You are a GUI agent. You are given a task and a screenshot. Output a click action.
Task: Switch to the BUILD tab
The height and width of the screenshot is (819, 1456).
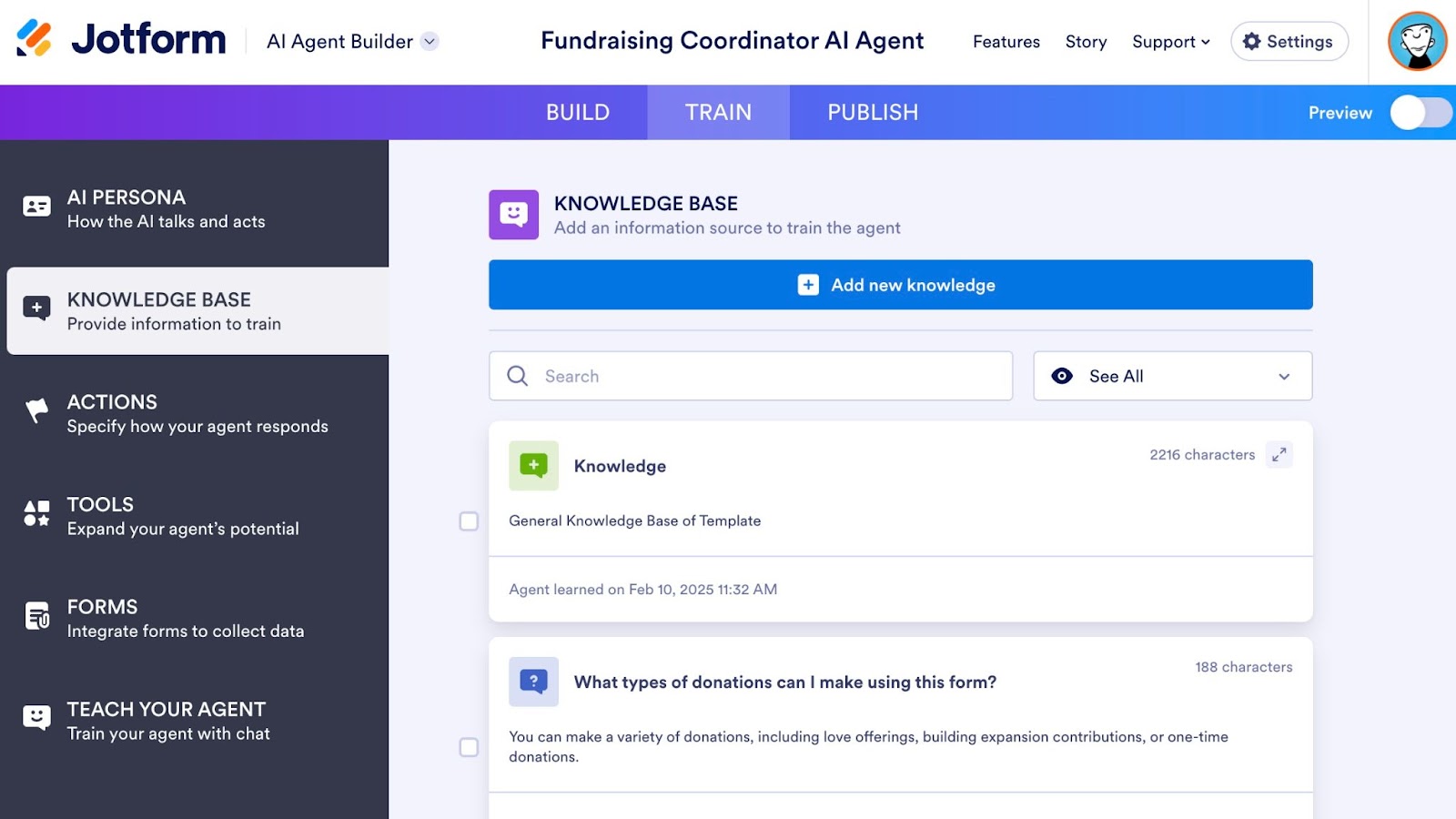point(578,112)
